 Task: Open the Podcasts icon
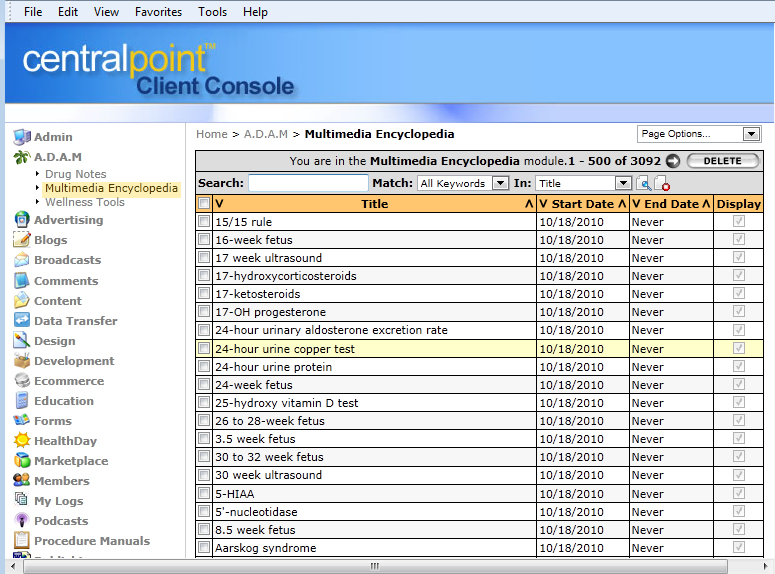click(x=22, y=520)
